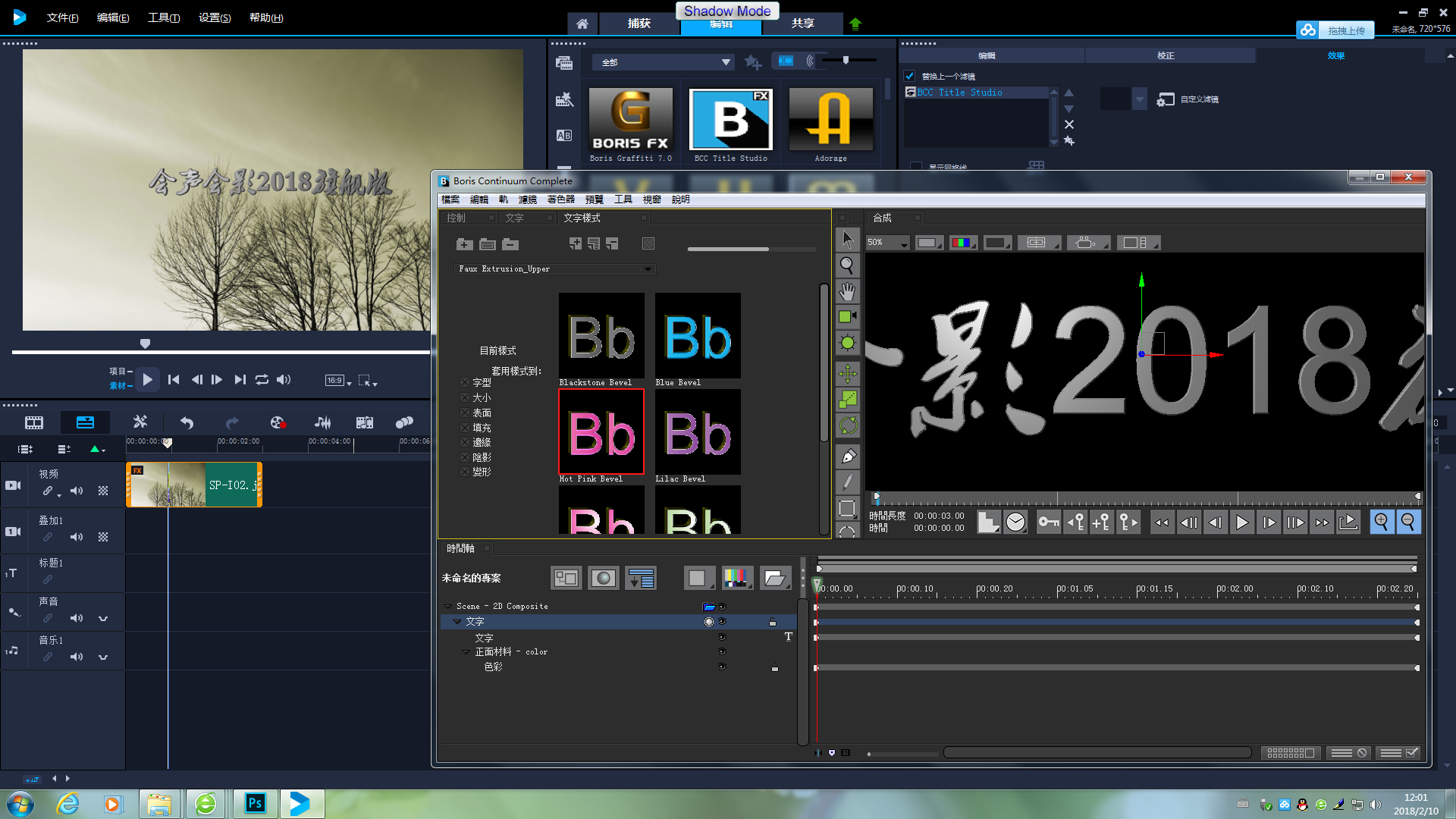
Task: Uncheck the replace last filter checkbox
Action: (x=909, y=76)
